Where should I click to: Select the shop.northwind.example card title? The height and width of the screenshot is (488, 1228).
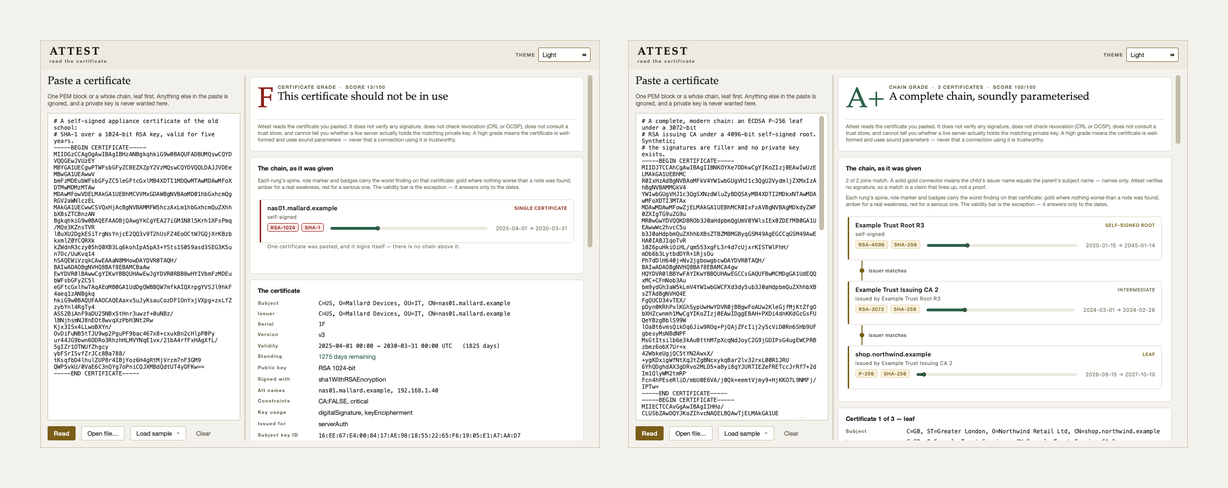[x=895, y=354]
